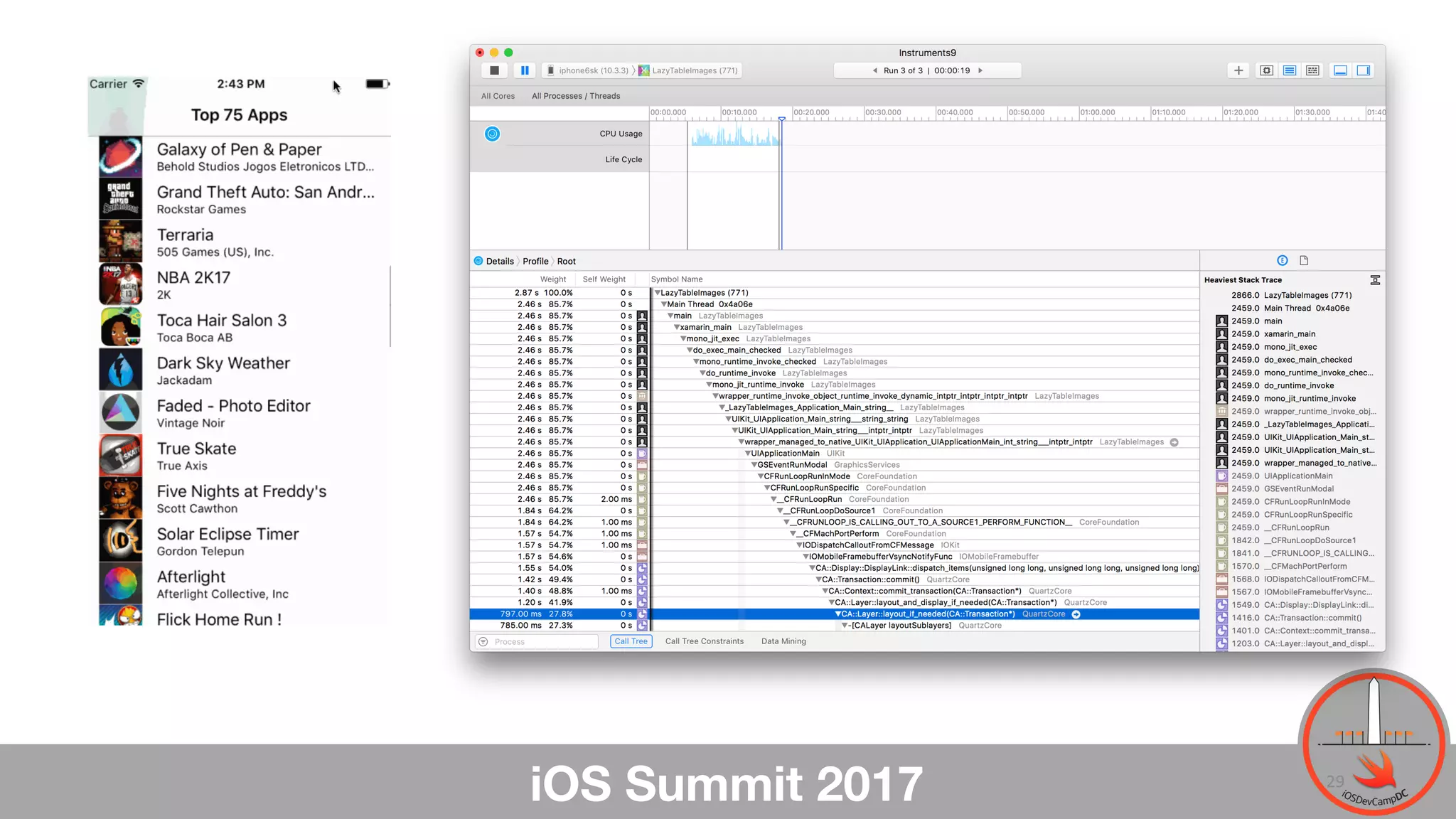Tap the Terraria app icon
1456x819 pixels.
coord(121,242)
